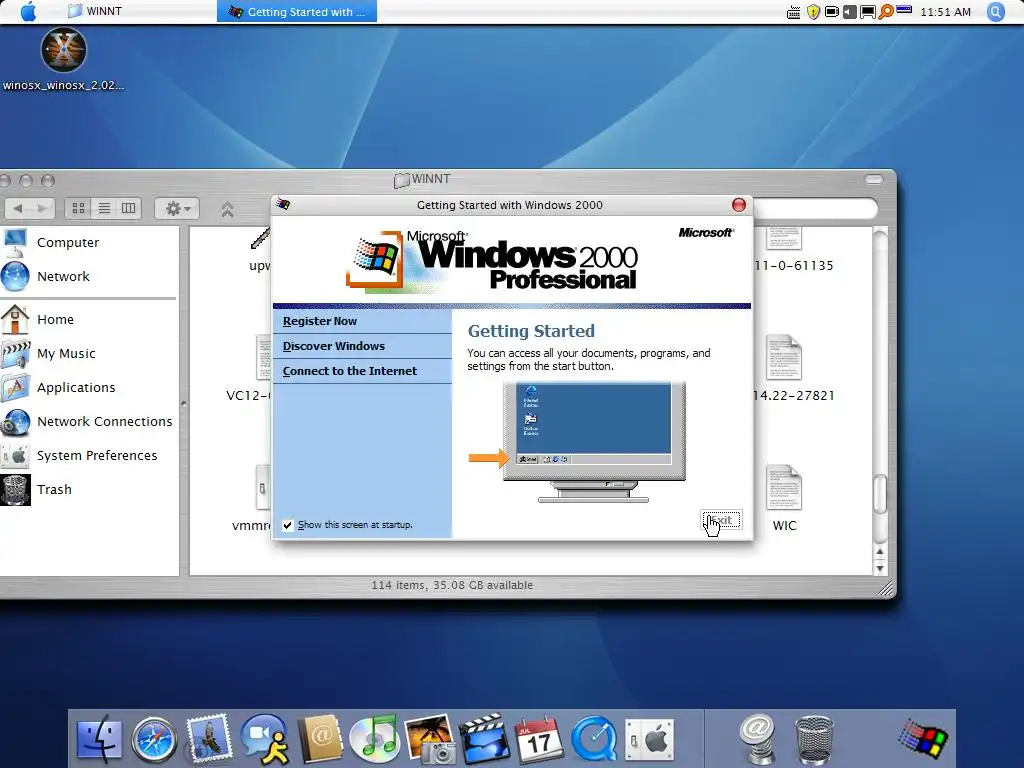
Task: Switch WINNT window to column view
Action: pyautogui.click(x=129, y=208)
